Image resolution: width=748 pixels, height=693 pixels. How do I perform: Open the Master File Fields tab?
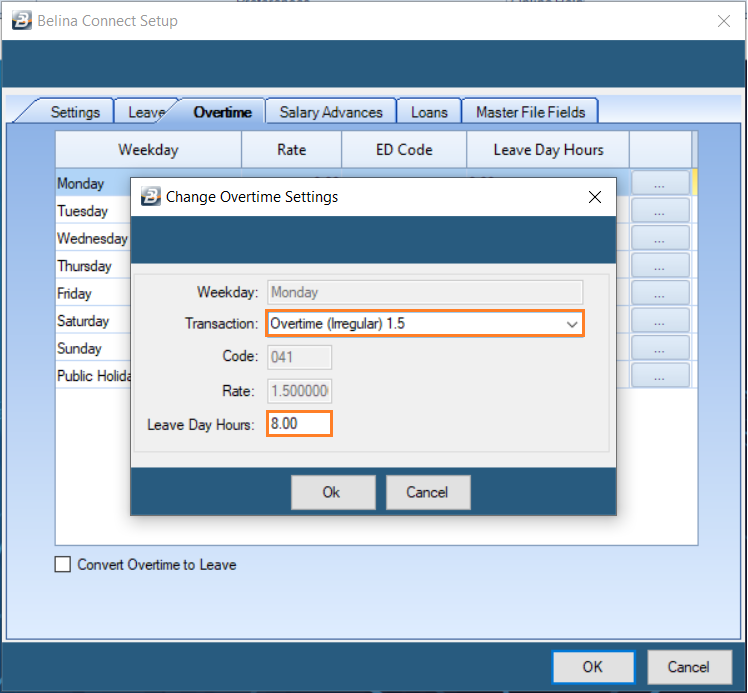(530, 112)
